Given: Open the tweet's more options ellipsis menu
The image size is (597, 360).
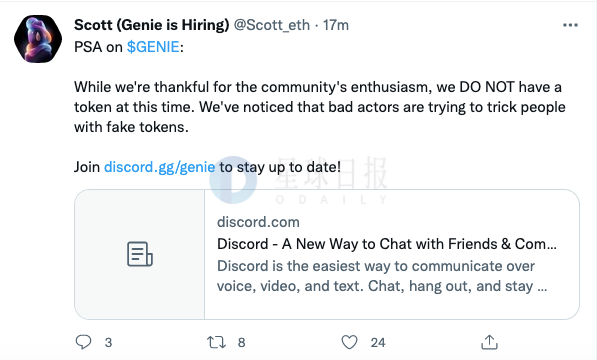Looking at the screenshot, I should (x=570, y=25).
